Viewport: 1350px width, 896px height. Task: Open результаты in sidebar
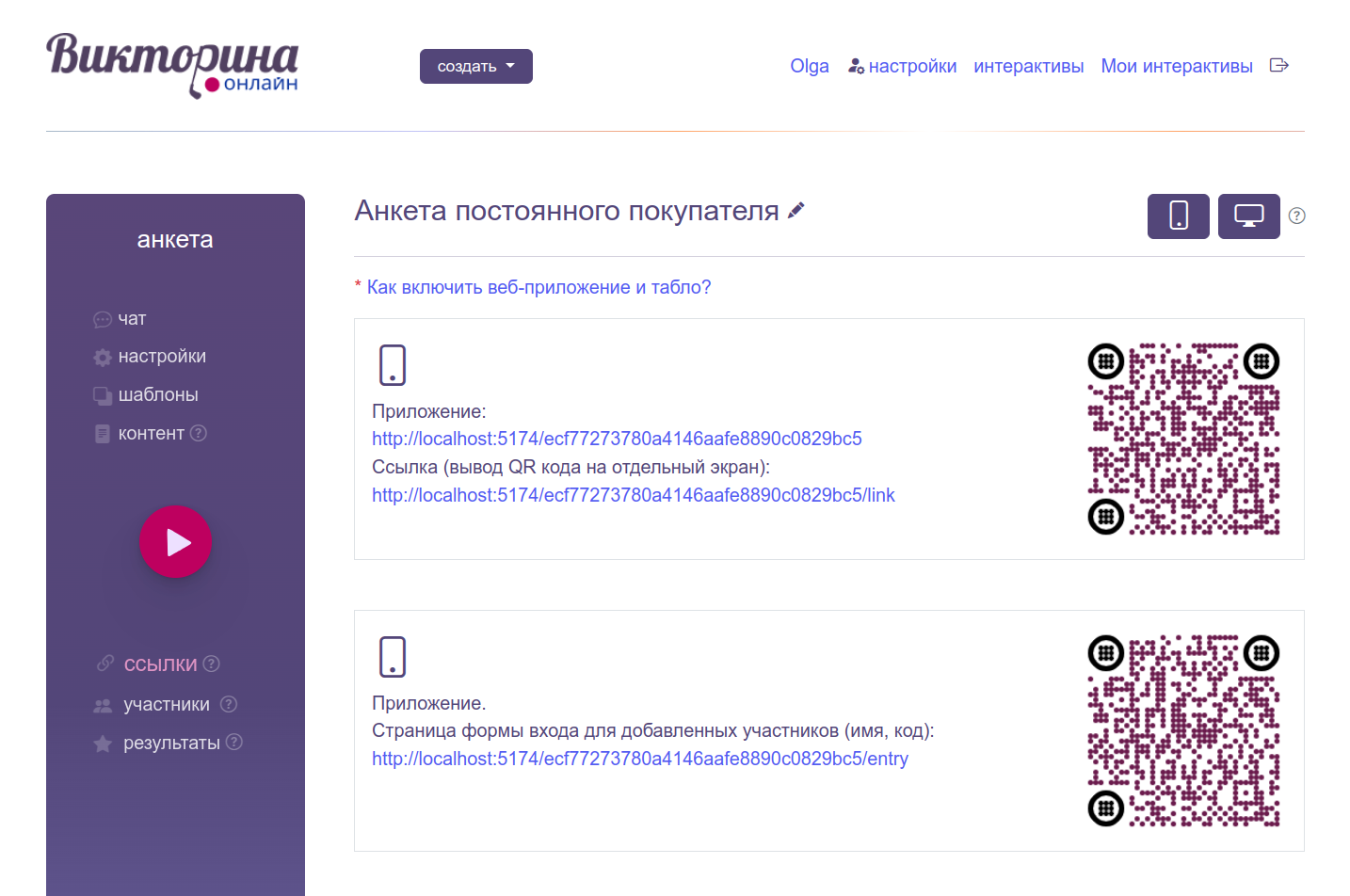171,743
